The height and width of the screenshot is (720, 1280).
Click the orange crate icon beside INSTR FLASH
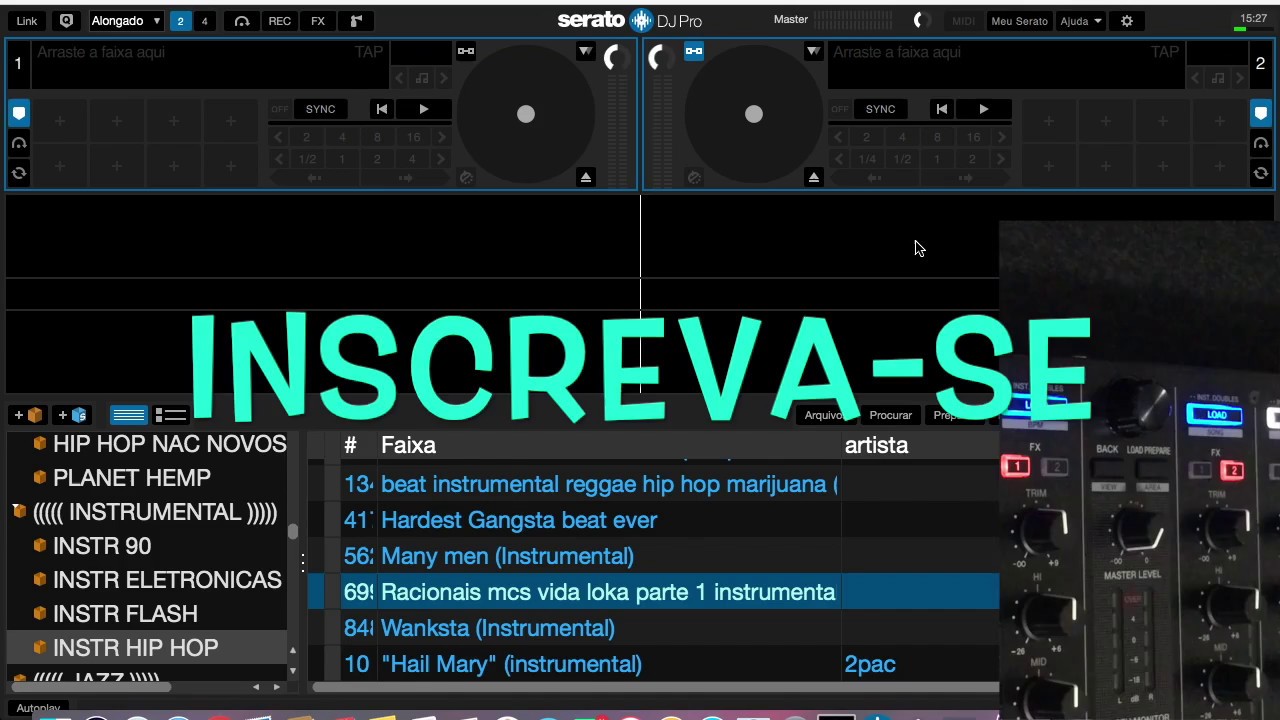[40, 613]
